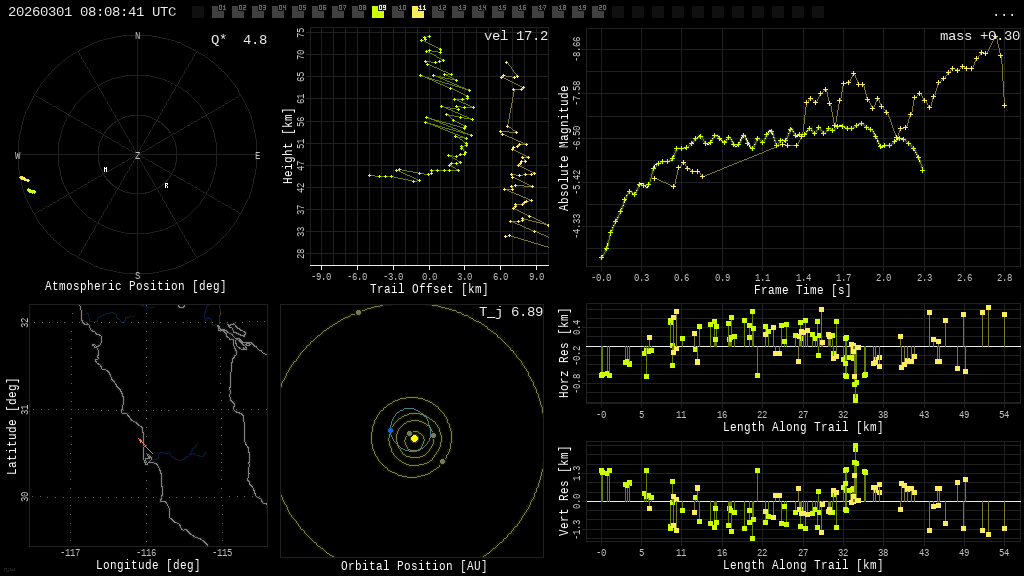The height and width of the screenshot is (576, 1024).
Task: Toggle station 11 yellow box
Action: point(418,12)
